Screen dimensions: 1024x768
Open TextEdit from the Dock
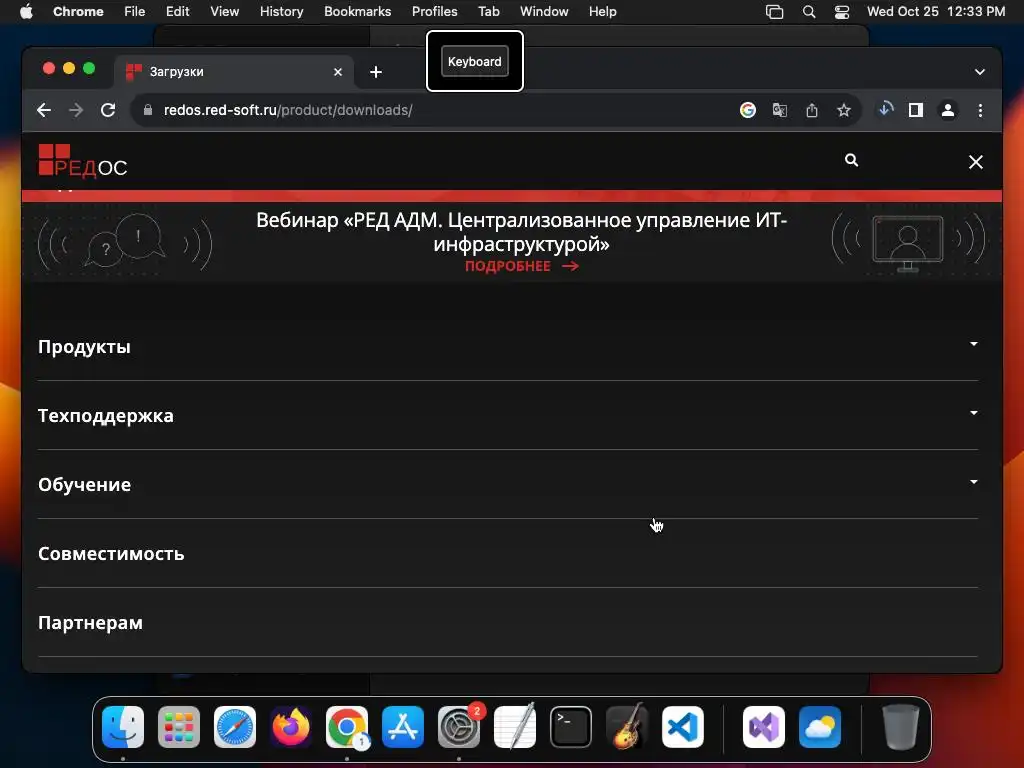click(x=515, y=727)
